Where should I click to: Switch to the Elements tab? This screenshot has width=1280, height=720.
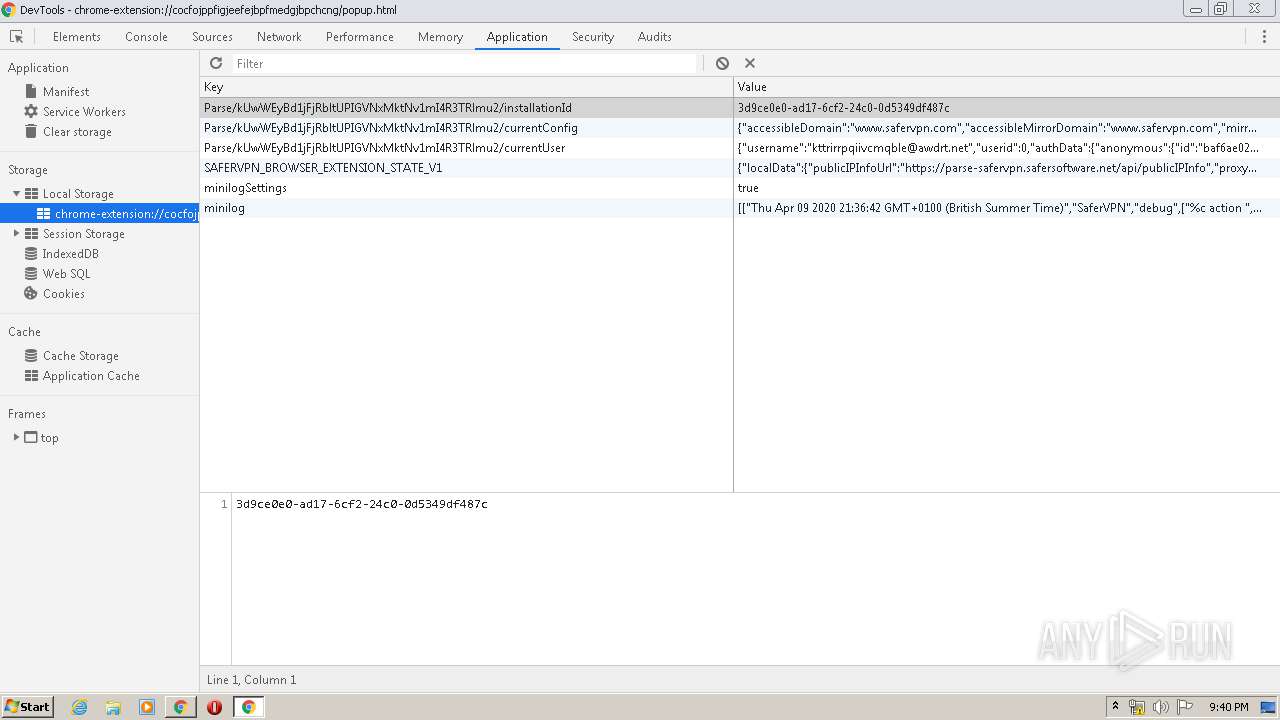tap(77, 37)
